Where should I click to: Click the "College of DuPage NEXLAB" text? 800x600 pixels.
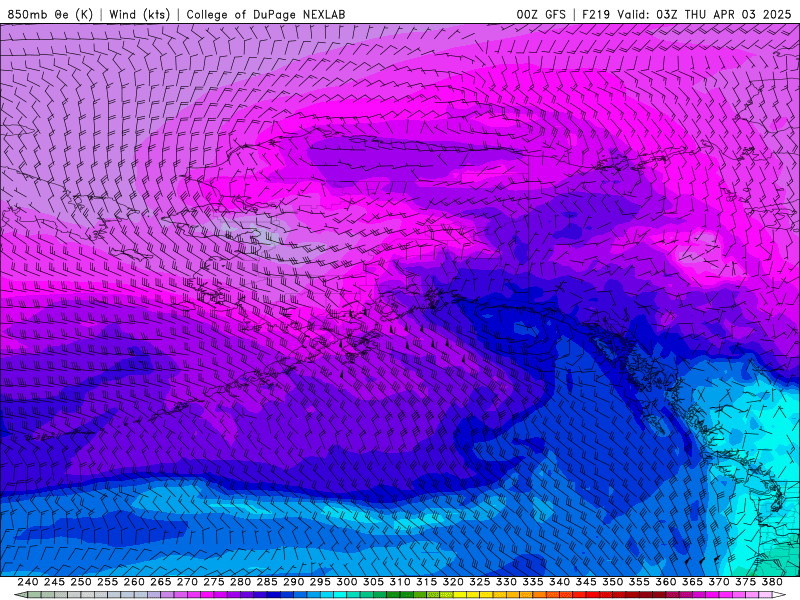tap(266, 14)
